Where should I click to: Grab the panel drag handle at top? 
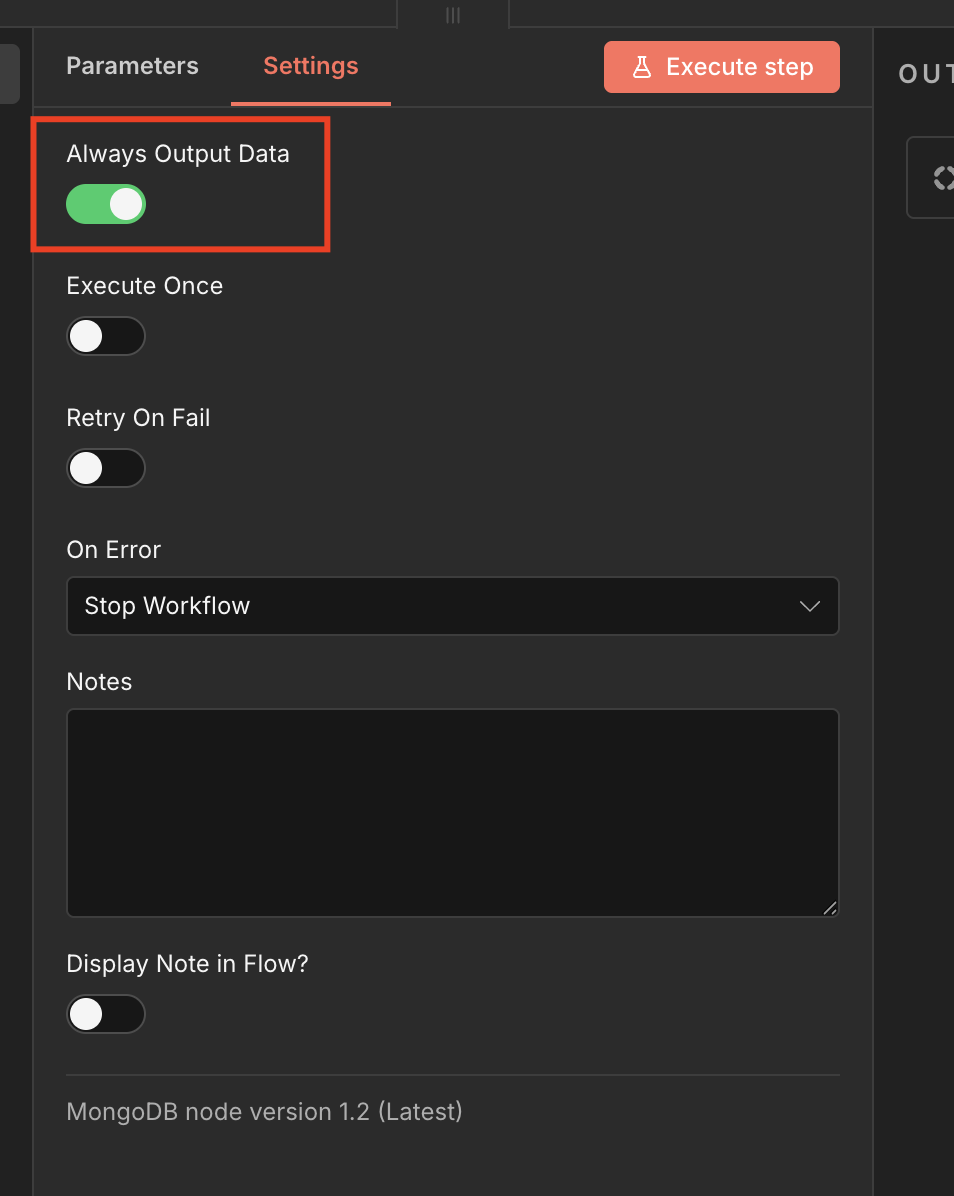click(453, 15)
